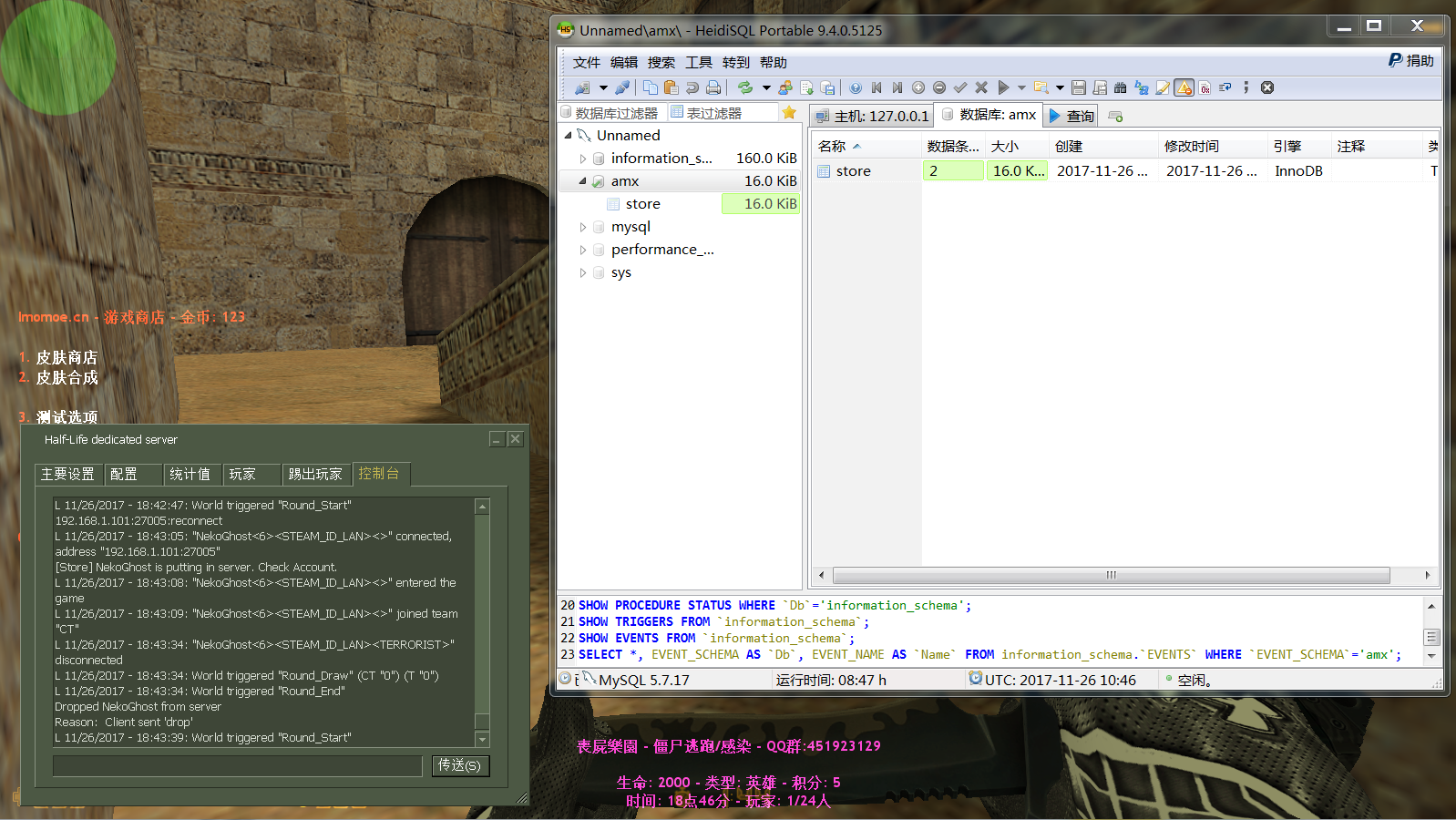This screenshot has width=1456, height=820.
Task: Open the session manager dropdown arrow
Action: click(603, 87)
